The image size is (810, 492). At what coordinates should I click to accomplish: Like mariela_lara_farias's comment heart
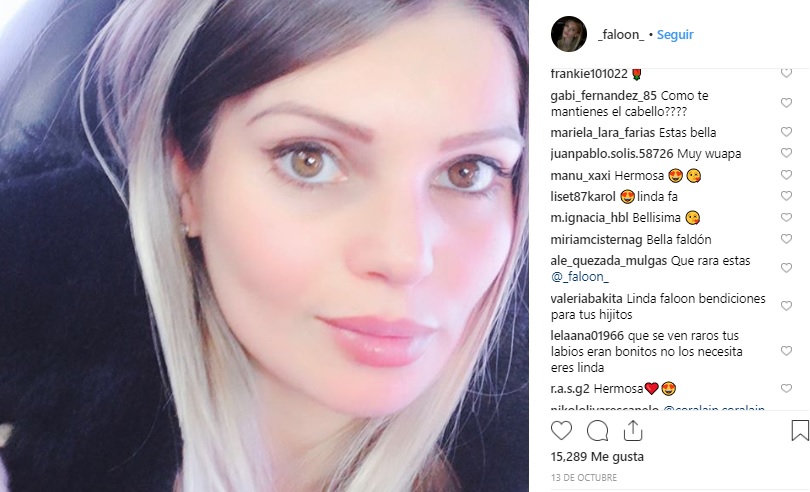[x=786, y=132]
